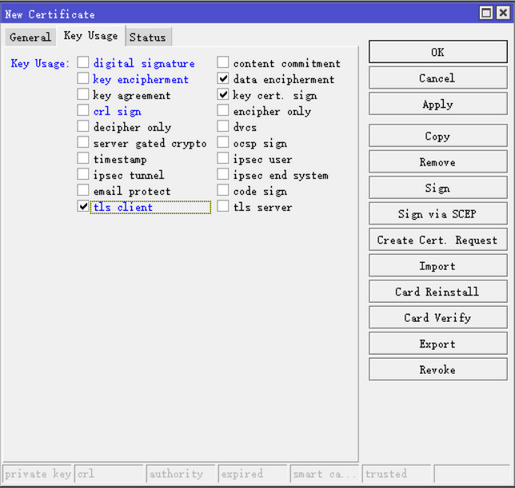Enable the digital signature checkbox
Image resolution: width=515 pixels, height=488 pixels.
83,62
